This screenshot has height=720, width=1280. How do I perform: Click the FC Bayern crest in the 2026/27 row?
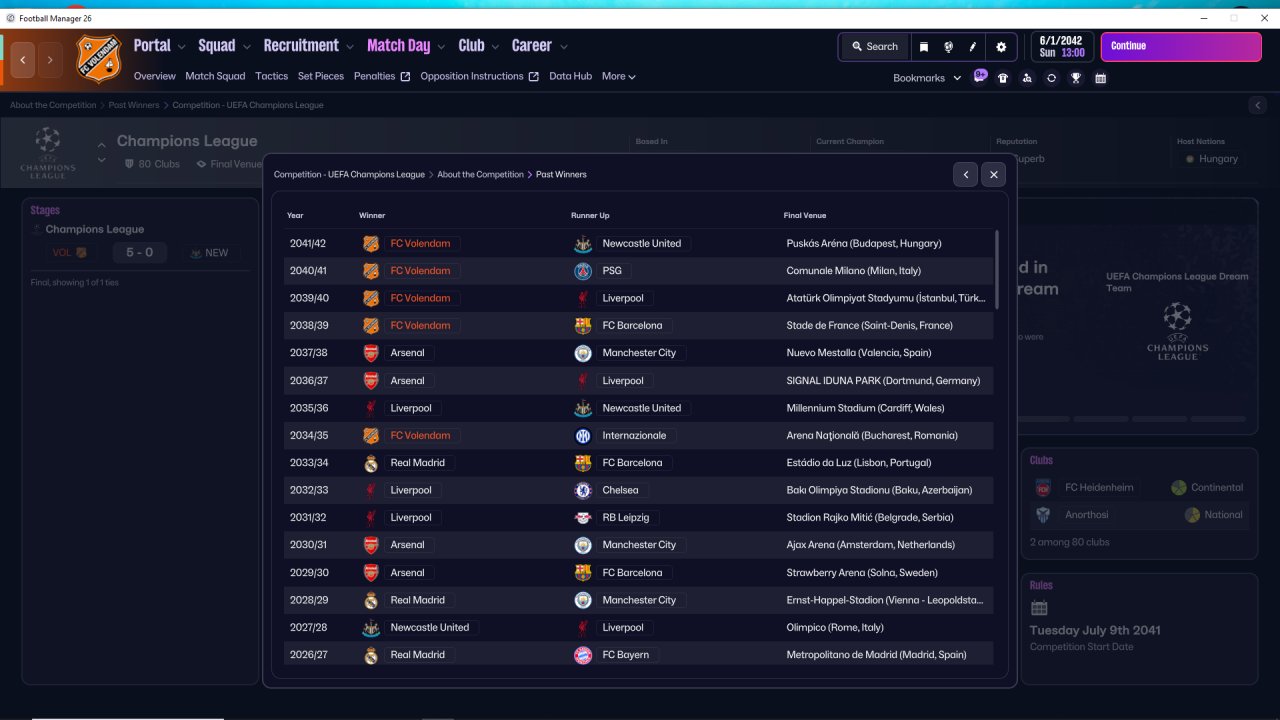pyautogui.click(x=583, y=655)
